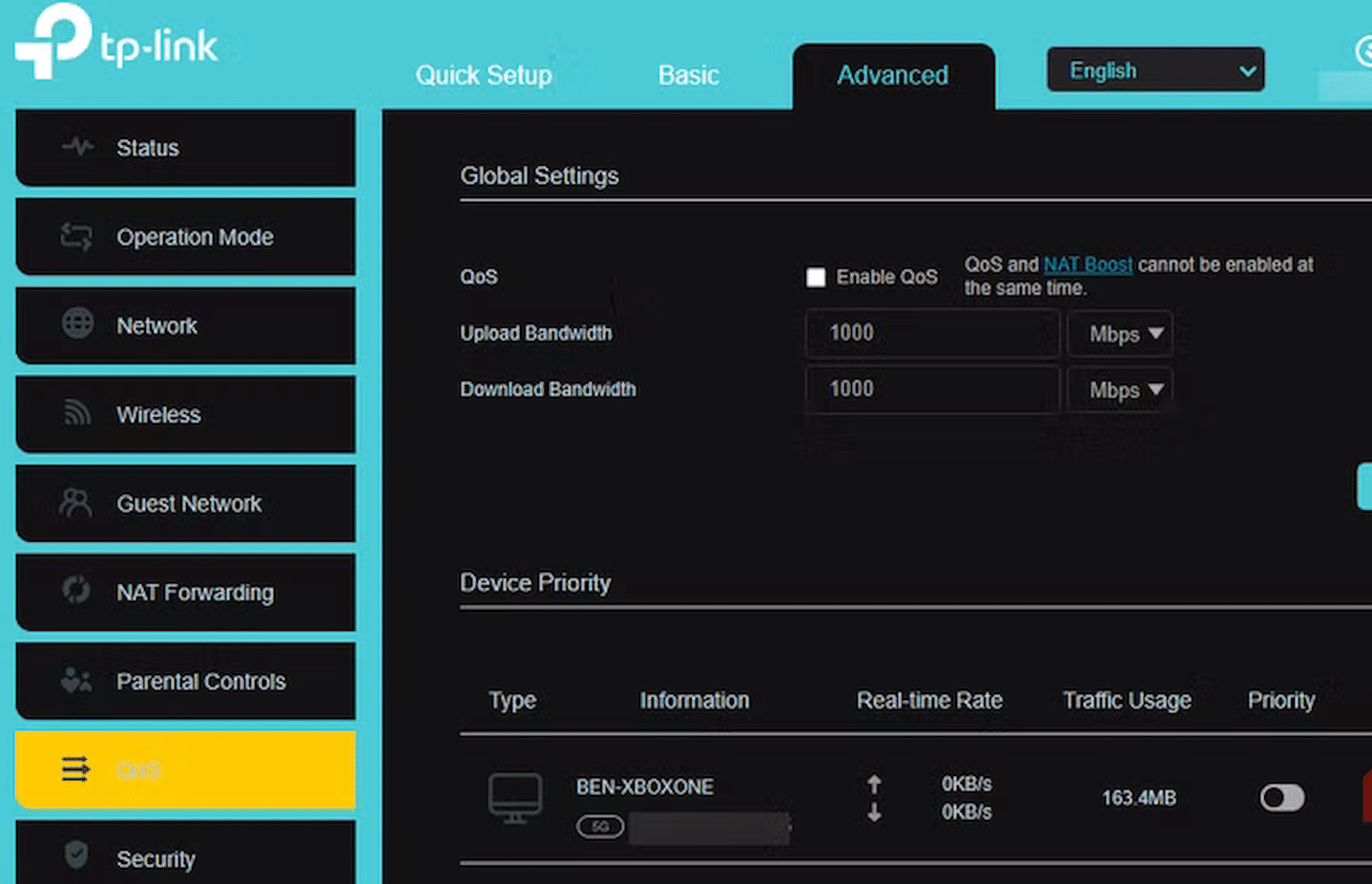Click the Download Bandwidth input field

pos(932,389)
